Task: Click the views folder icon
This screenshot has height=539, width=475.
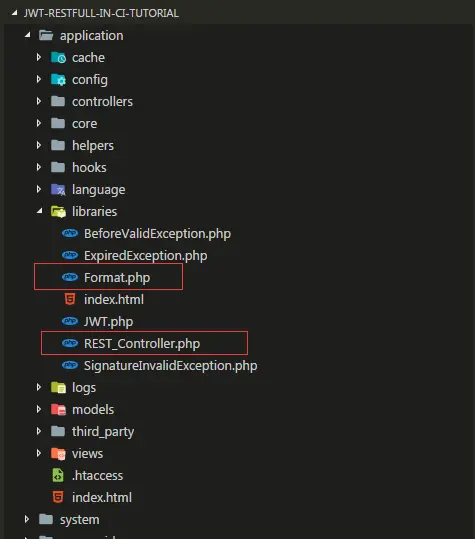Action: 58,453
